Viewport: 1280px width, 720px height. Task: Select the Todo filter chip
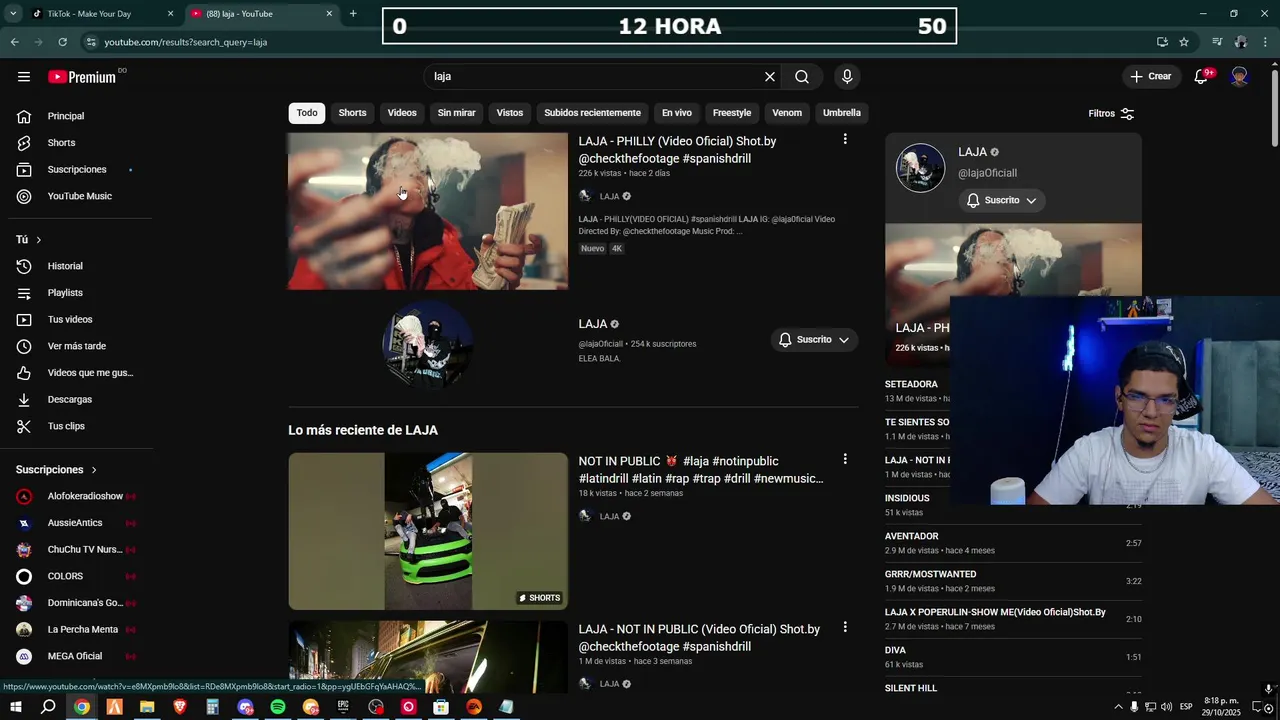307,113
